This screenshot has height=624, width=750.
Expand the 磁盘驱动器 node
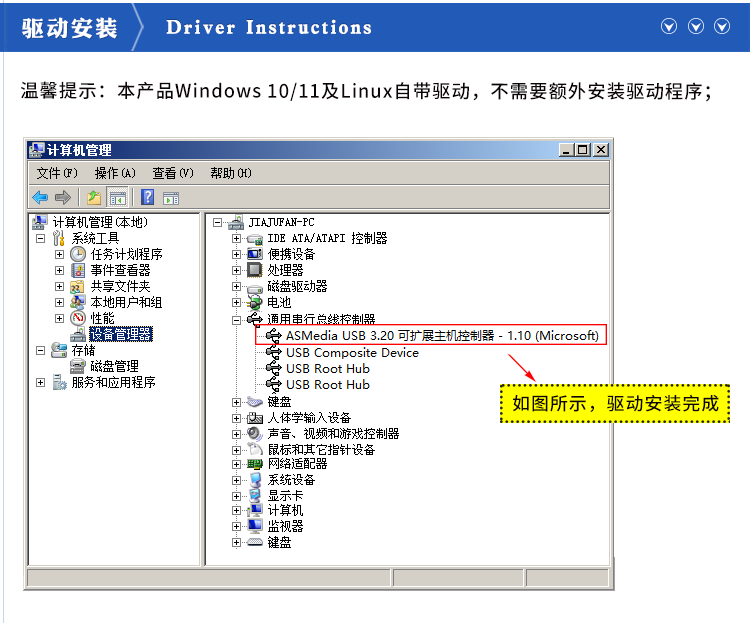pos(236,286)
